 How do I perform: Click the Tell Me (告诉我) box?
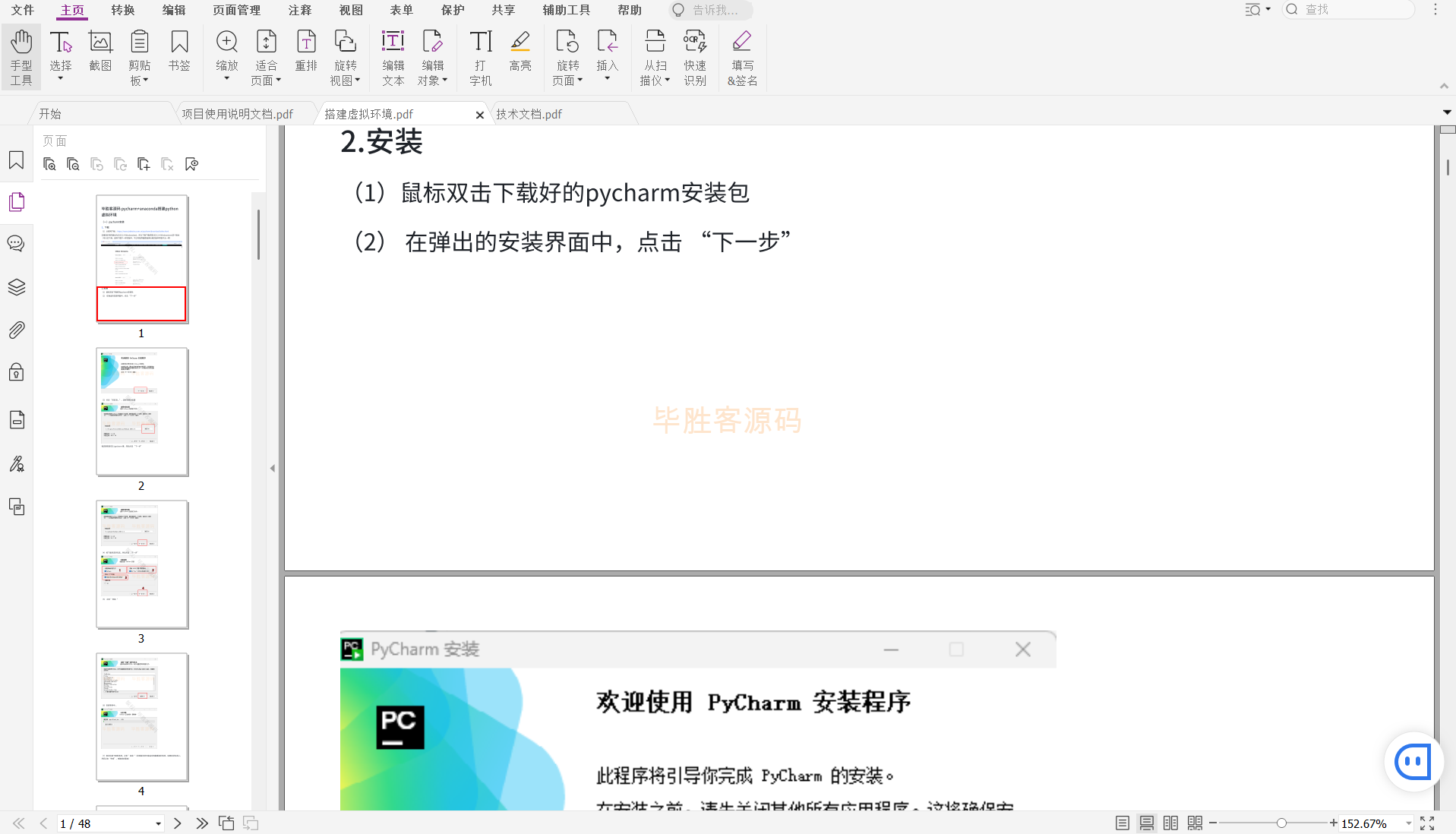[712, 10]
